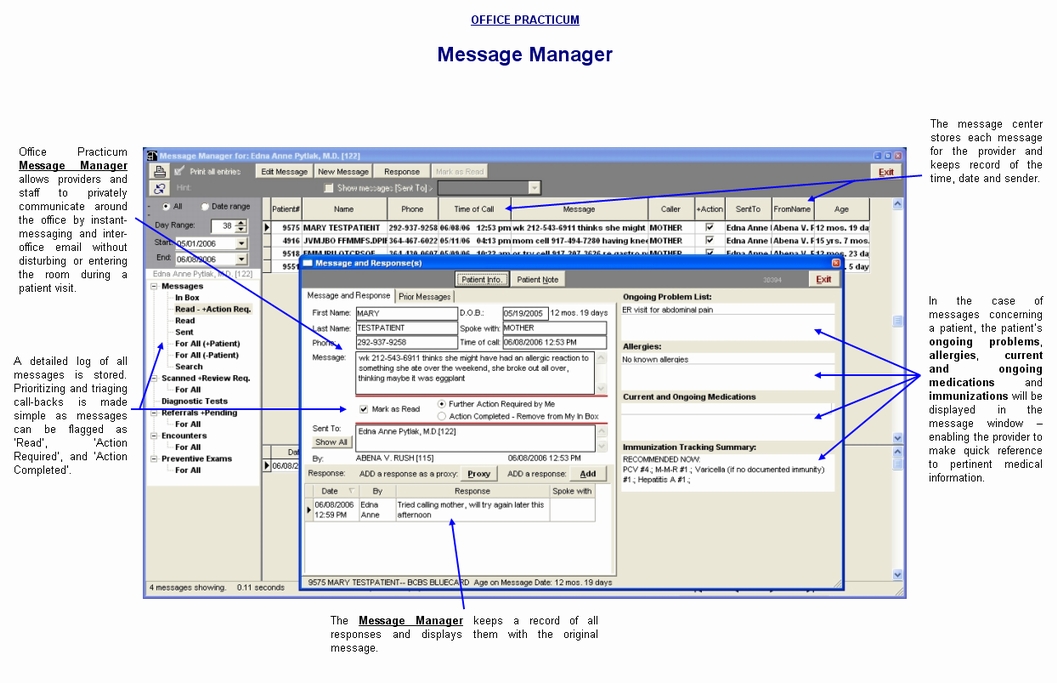This screenshot has width=1057, height=683.
Task: Click the Message text box
Action: (475, 373)
